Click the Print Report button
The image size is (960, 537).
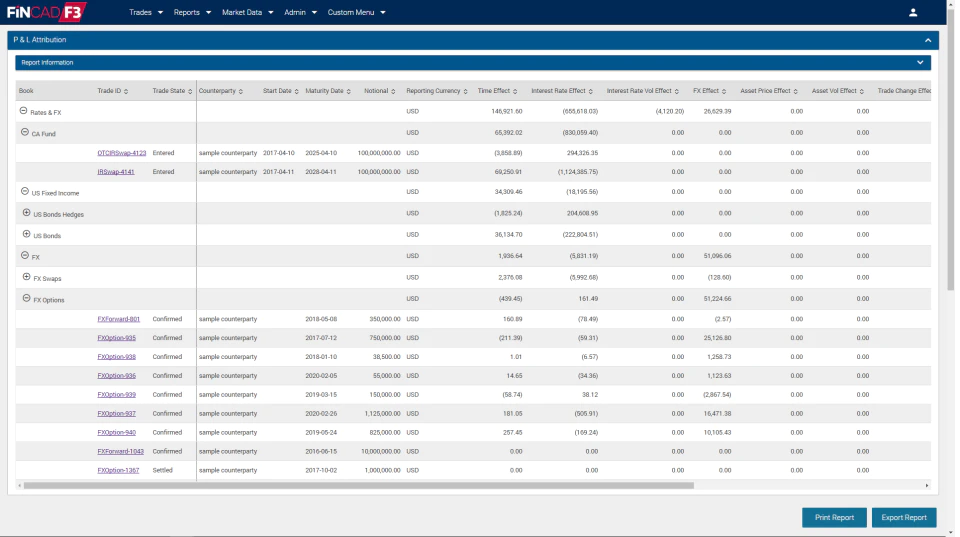[x=834, y=517]
